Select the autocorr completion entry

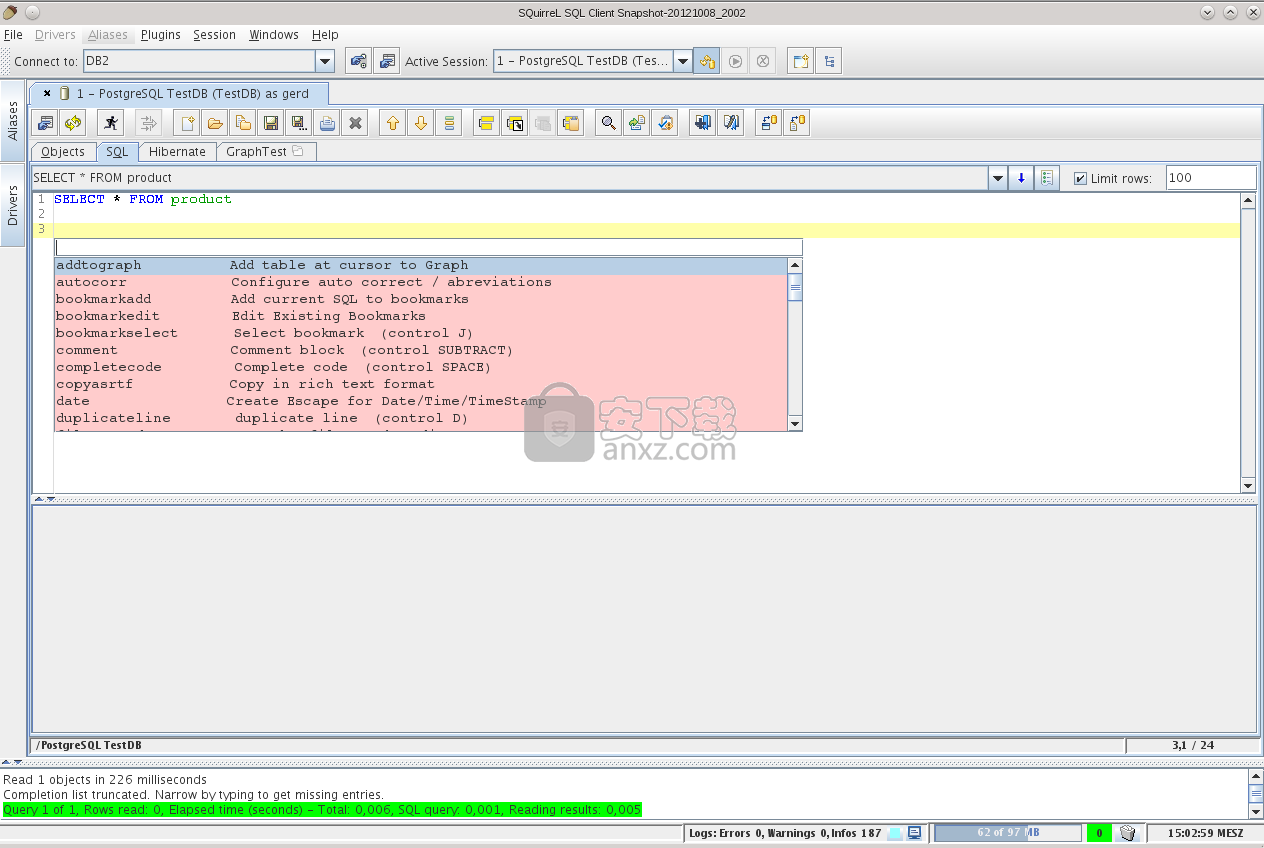pos(421,283)
